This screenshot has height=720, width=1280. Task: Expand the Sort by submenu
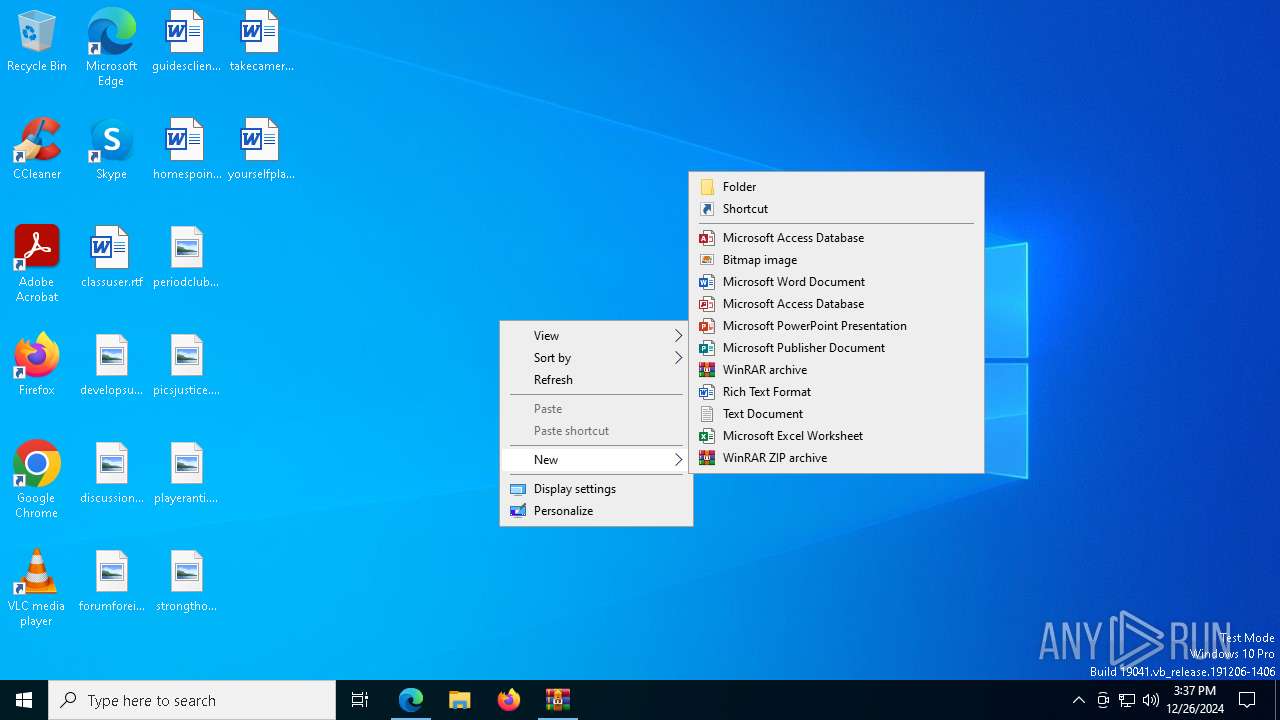596,358
